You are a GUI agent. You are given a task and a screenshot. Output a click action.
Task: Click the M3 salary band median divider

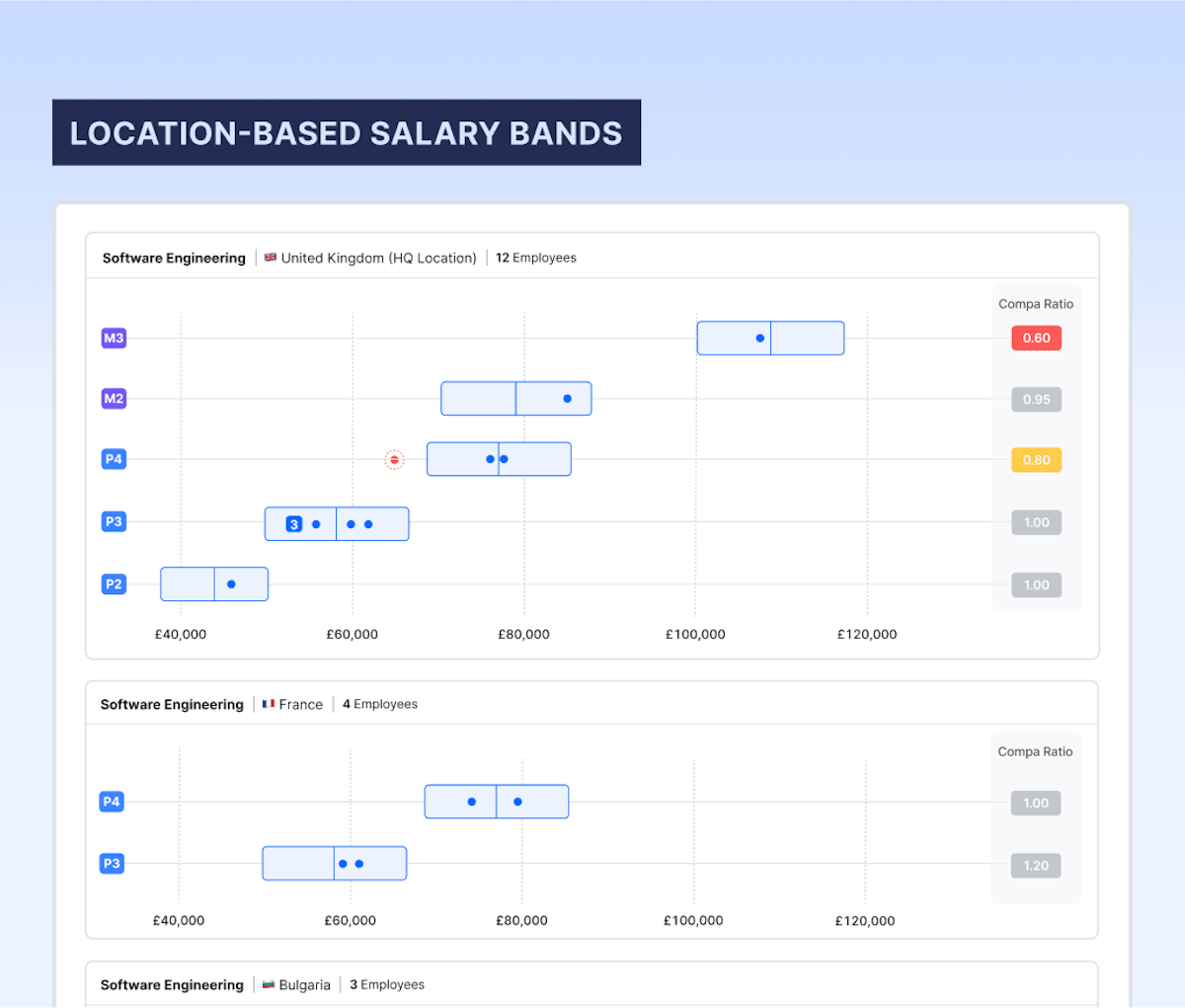[771, 338]
